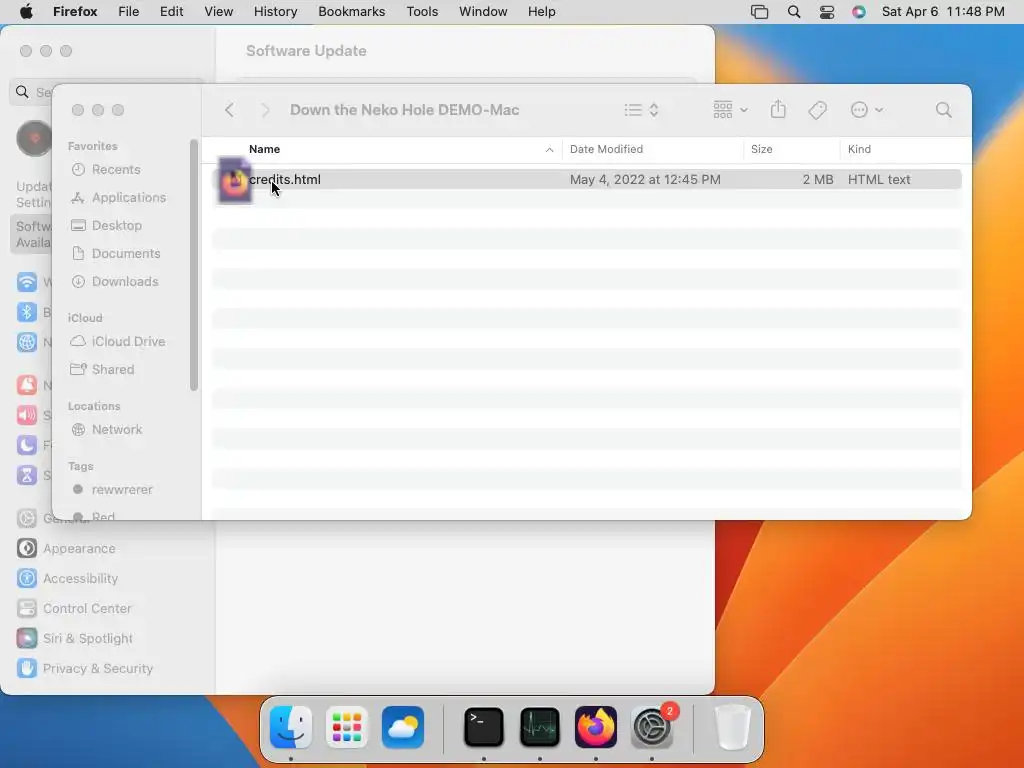Image resolution: width=1024 pixels, height=768 pixels.
Task: Search in the Finder window
Action: 943,110
